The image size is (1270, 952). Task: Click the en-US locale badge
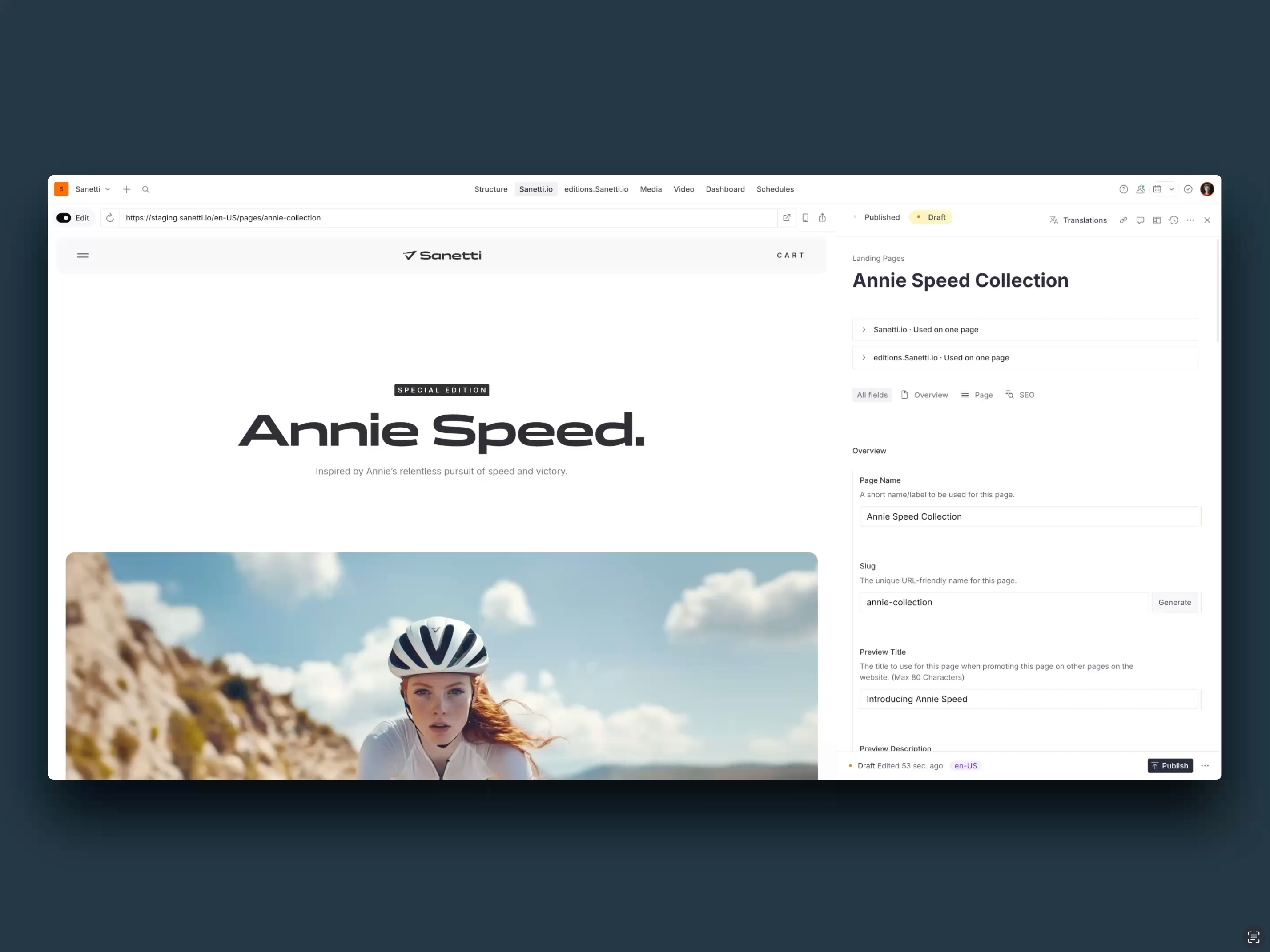966,766
